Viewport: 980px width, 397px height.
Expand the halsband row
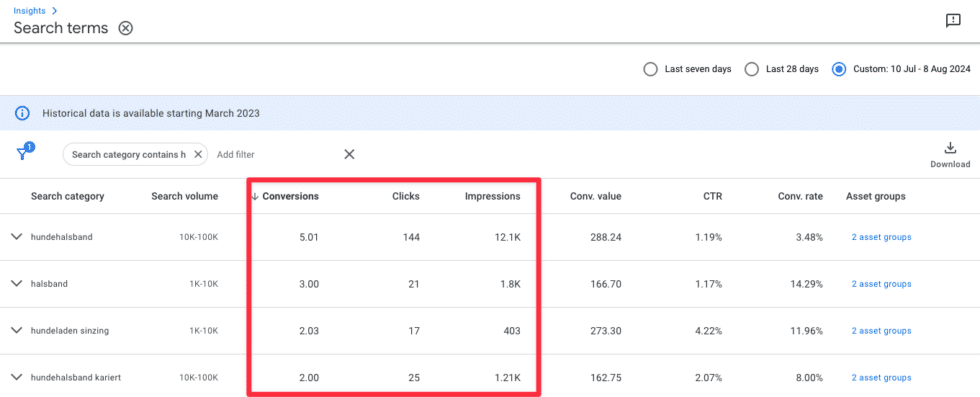click(x=17, y=284)
